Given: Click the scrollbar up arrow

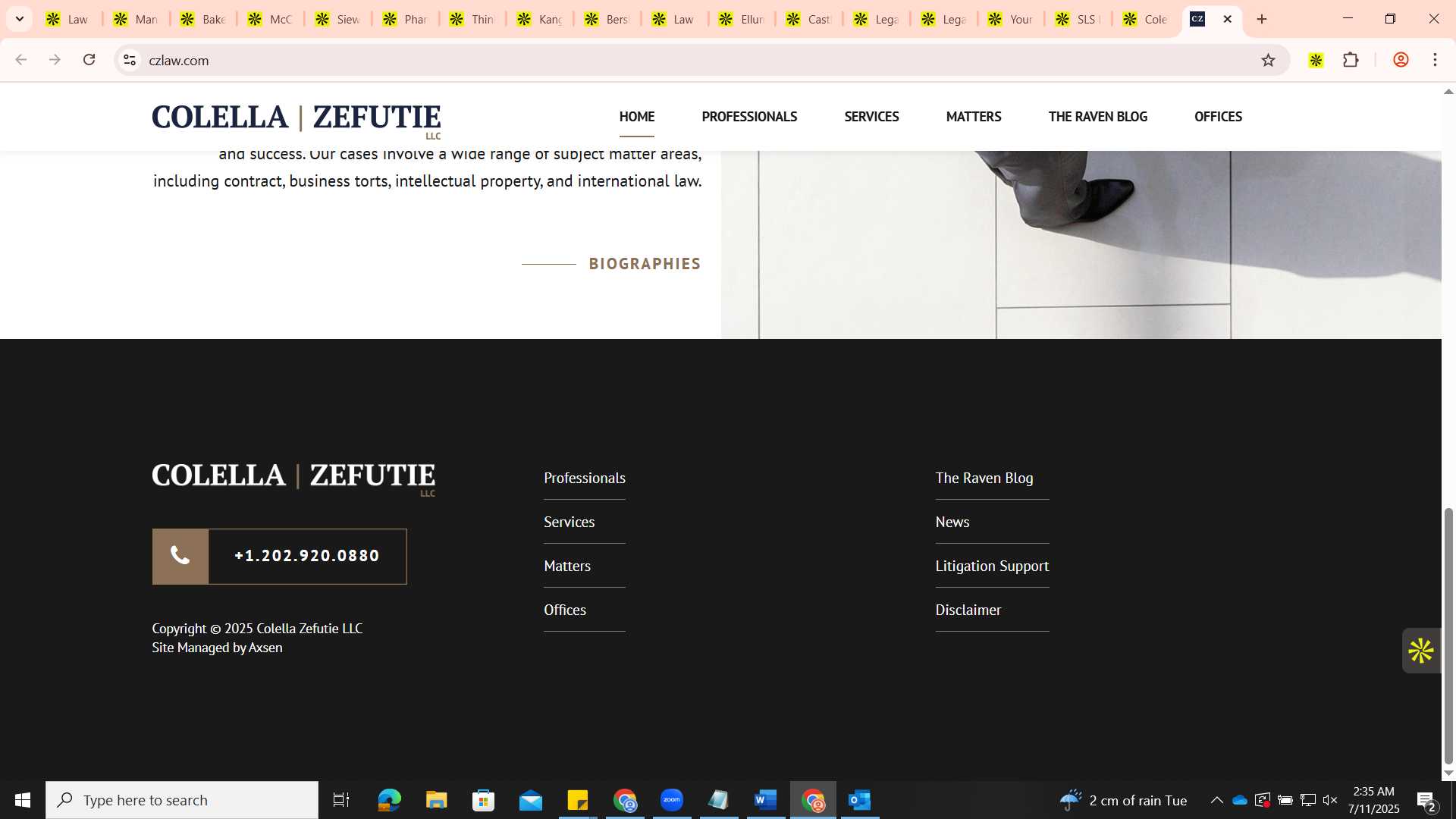Looking at the screenshot, I should coord(1448,92).
